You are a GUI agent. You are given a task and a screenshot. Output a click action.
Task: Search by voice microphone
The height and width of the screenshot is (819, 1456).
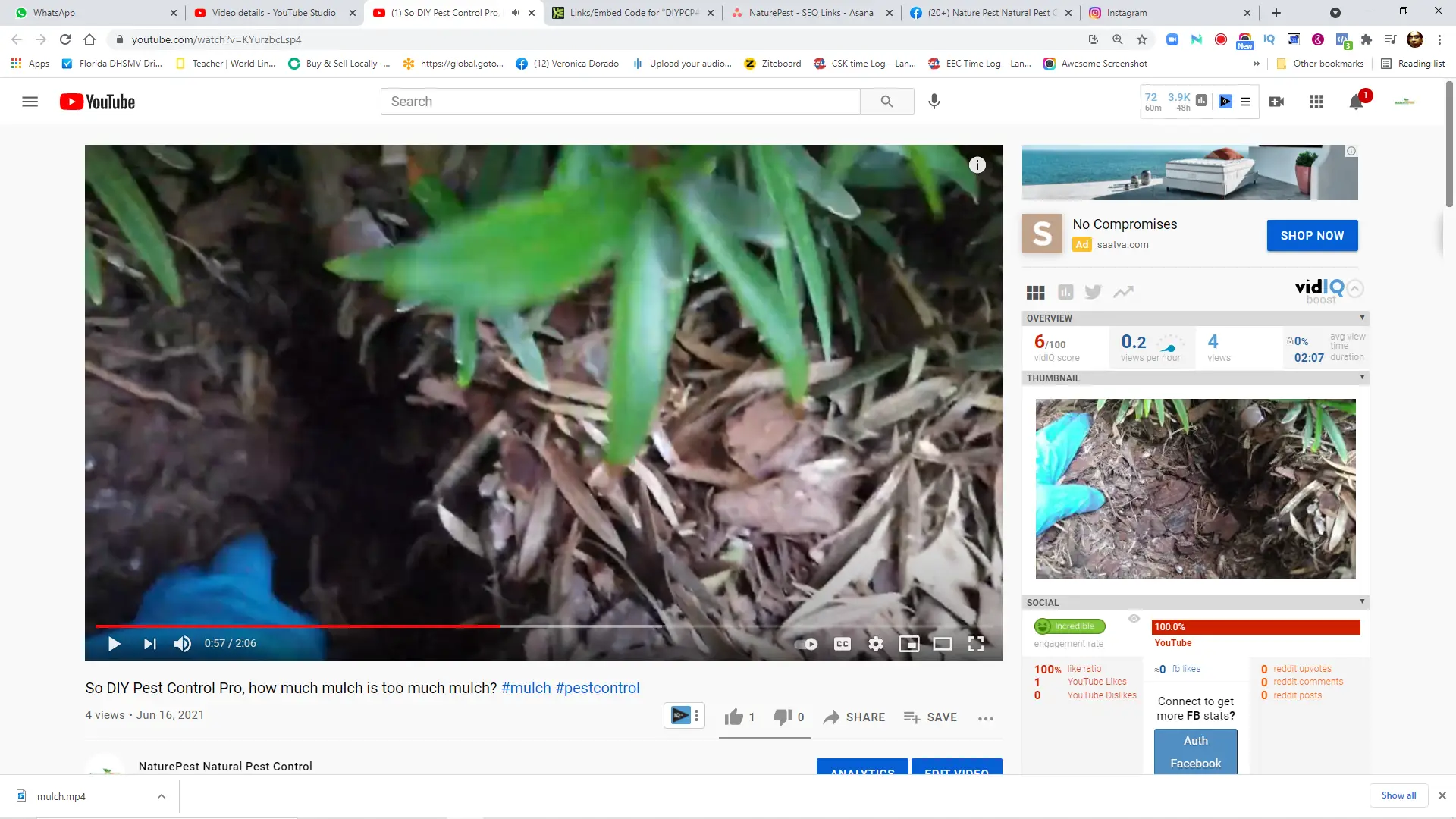(x=934, y=102)
